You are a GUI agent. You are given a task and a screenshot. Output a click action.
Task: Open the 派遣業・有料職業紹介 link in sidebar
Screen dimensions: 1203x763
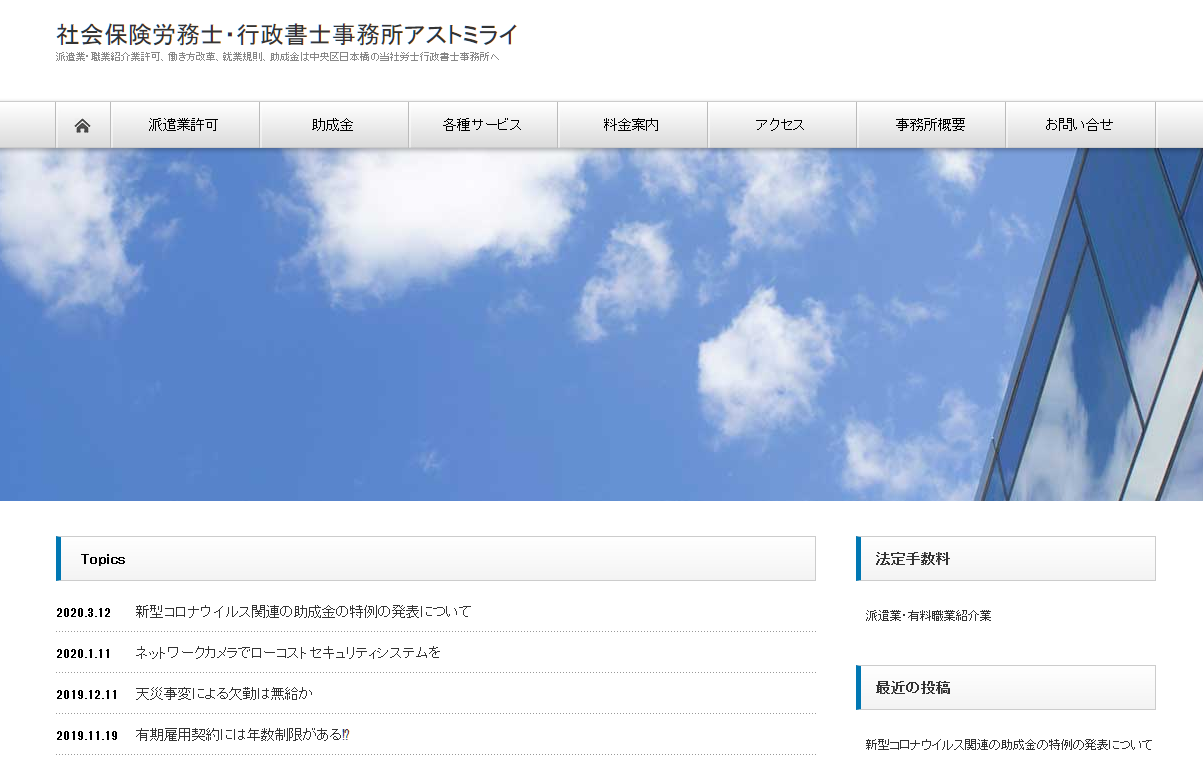(919, 617)
